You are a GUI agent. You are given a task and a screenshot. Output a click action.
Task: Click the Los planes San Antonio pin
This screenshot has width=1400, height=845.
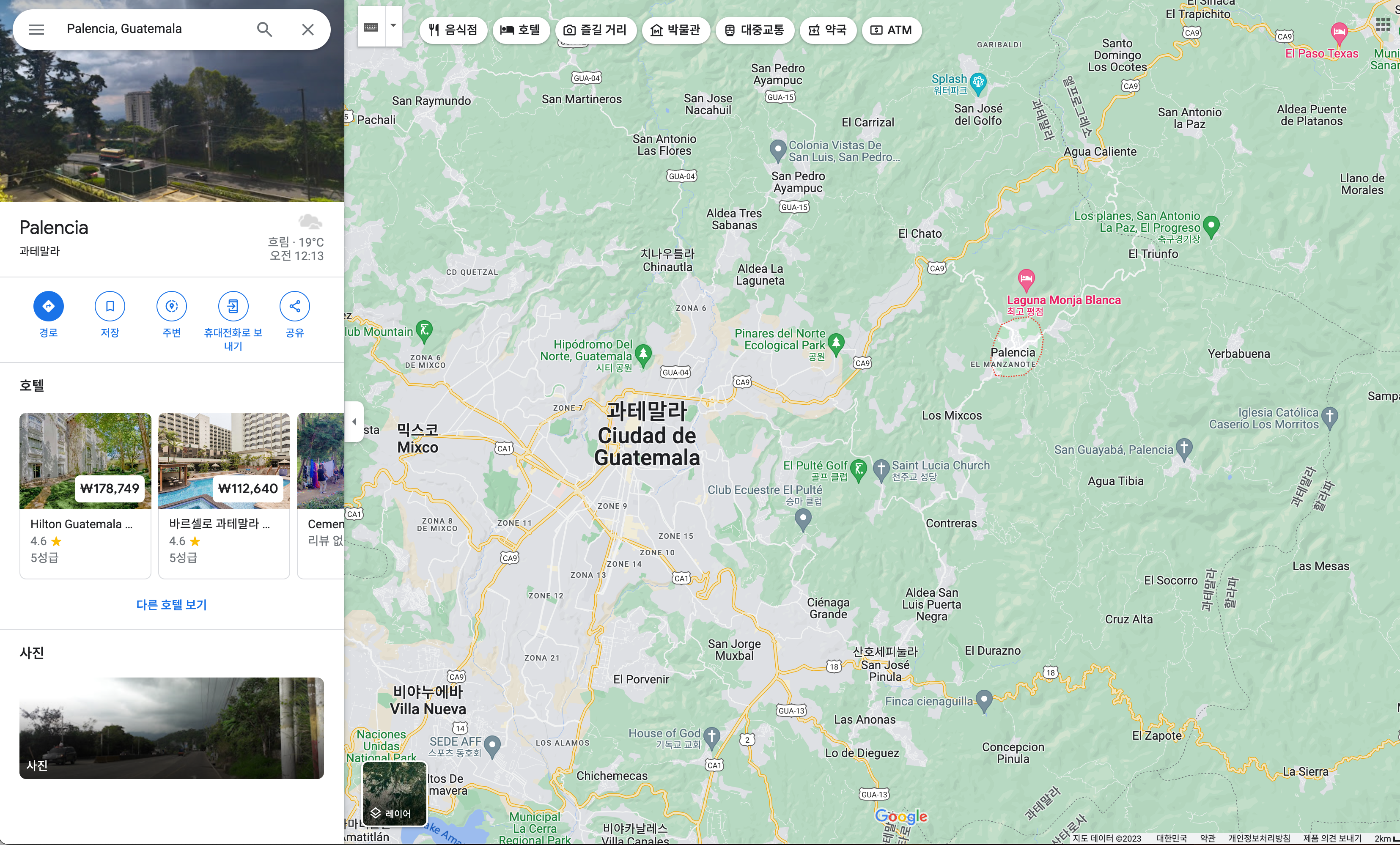tap(1211, 227)
